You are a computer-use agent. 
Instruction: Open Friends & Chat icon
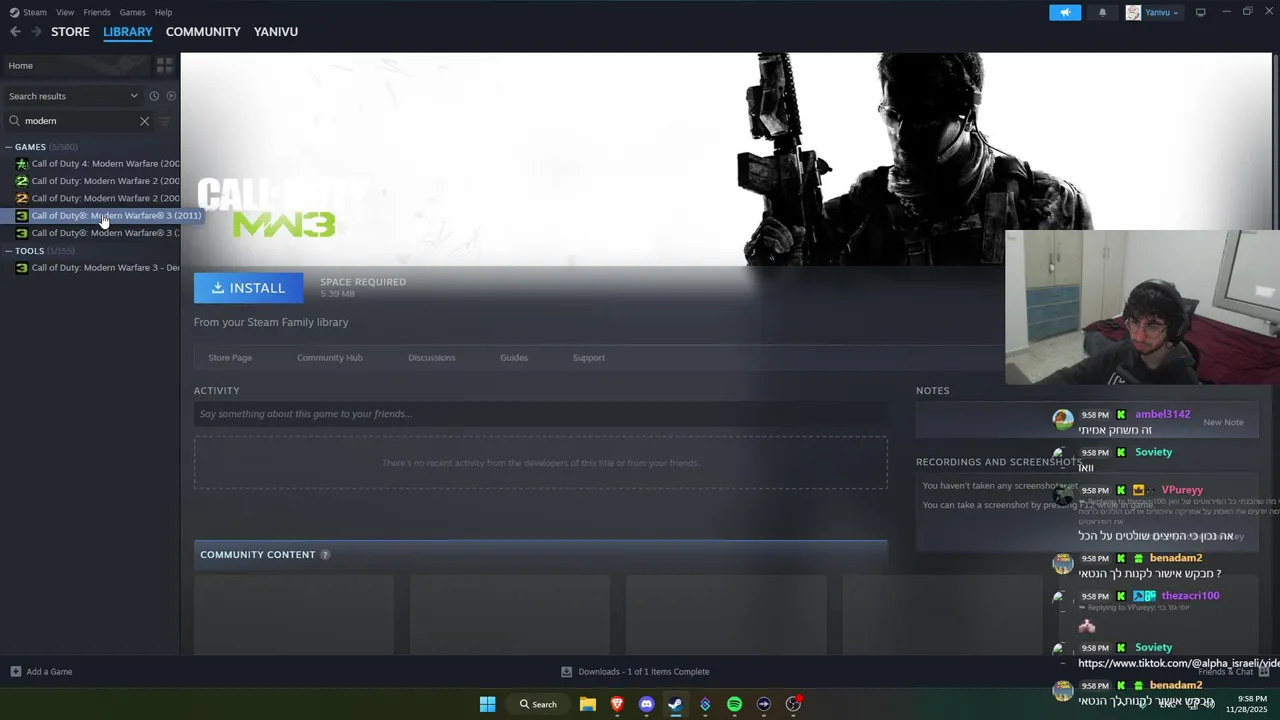[1264, 672]
